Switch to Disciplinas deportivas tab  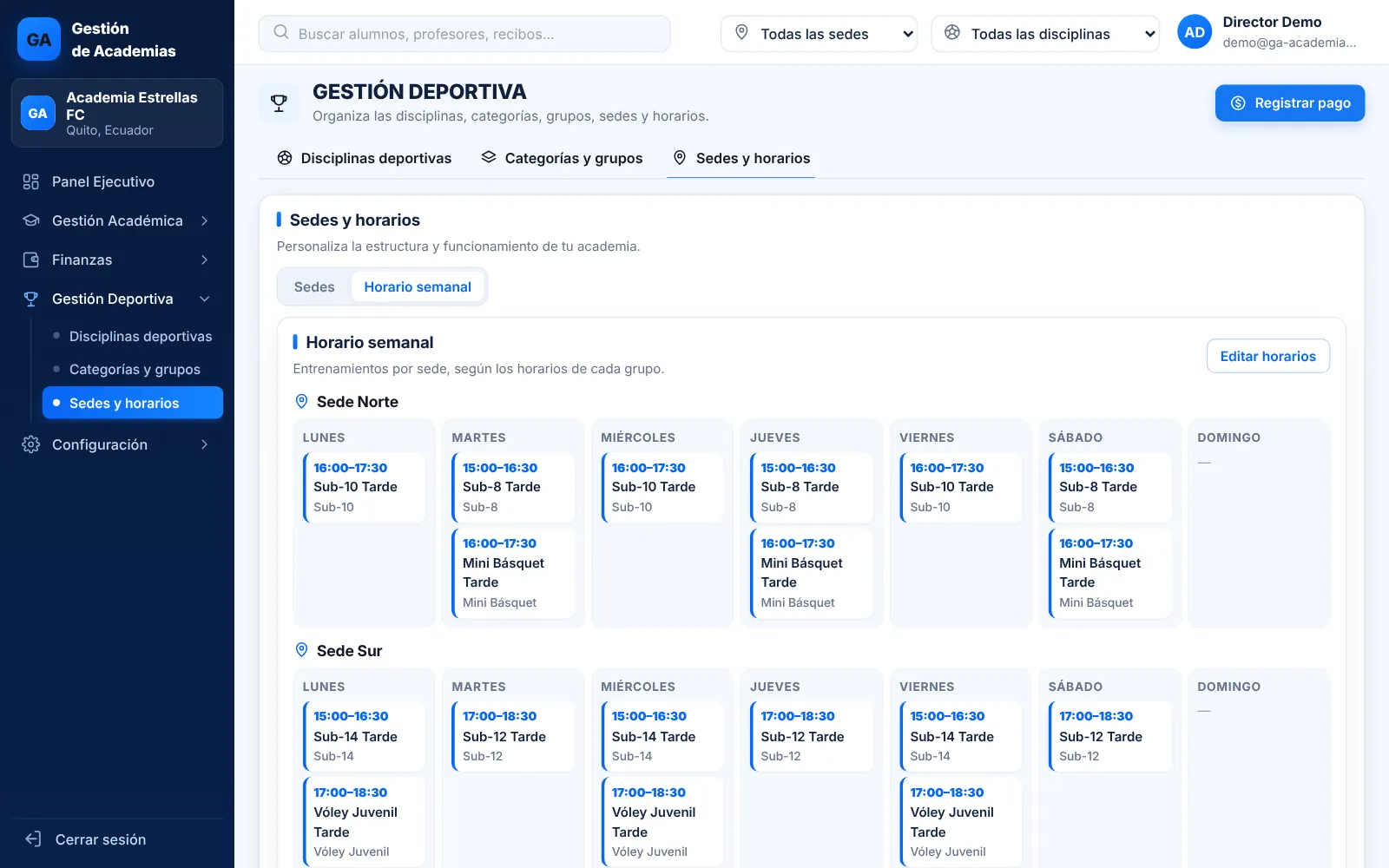[365, 158]
